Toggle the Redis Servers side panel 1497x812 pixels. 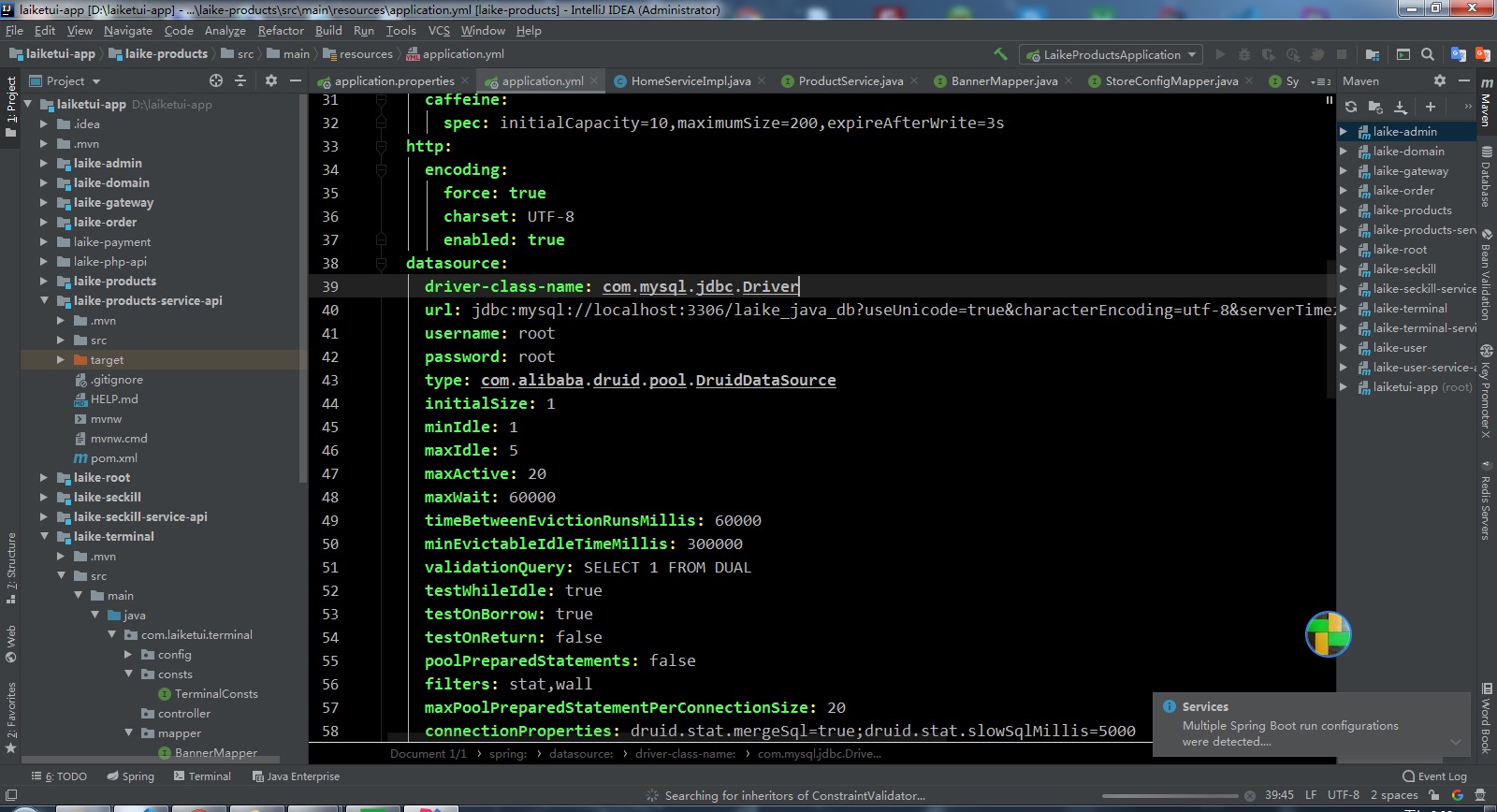[x=1486, y=500]
